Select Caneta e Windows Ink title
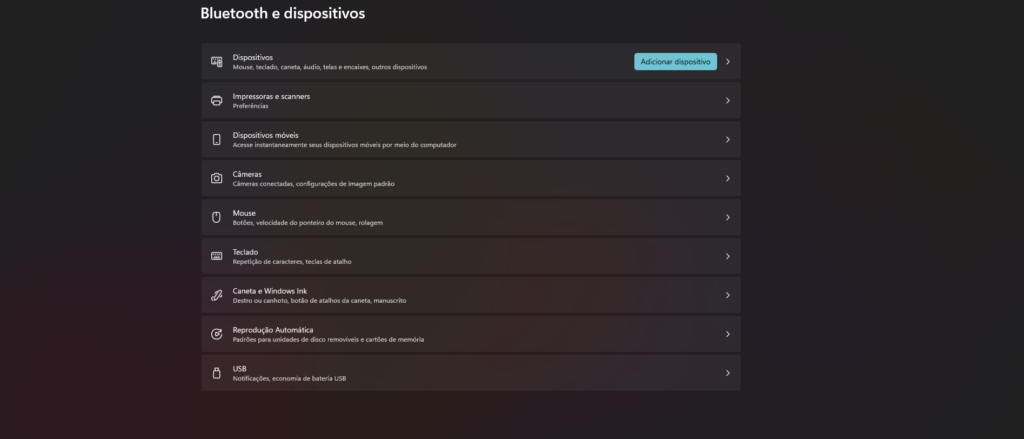The image size is (1024, 439). pyautogui.click(x=270, y=291)
